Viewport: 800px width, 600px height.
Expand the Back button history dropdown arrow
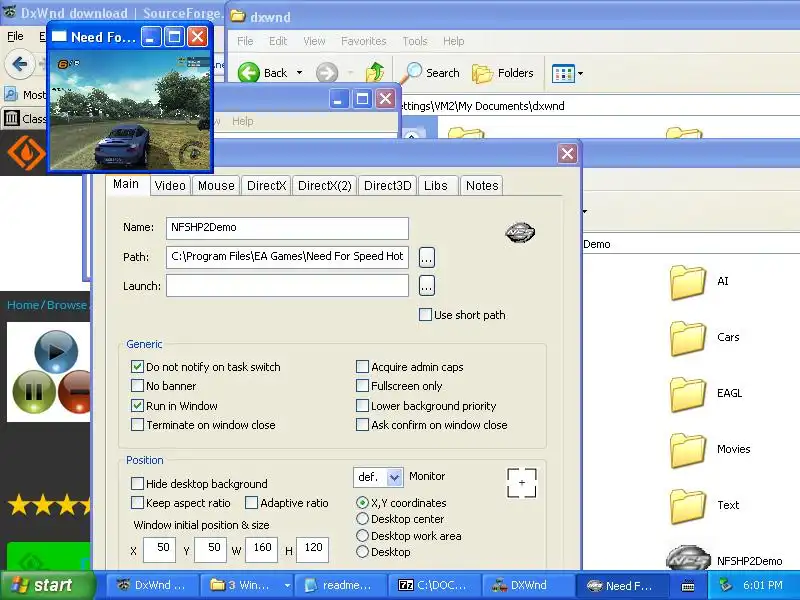click(x=299, y=73)
